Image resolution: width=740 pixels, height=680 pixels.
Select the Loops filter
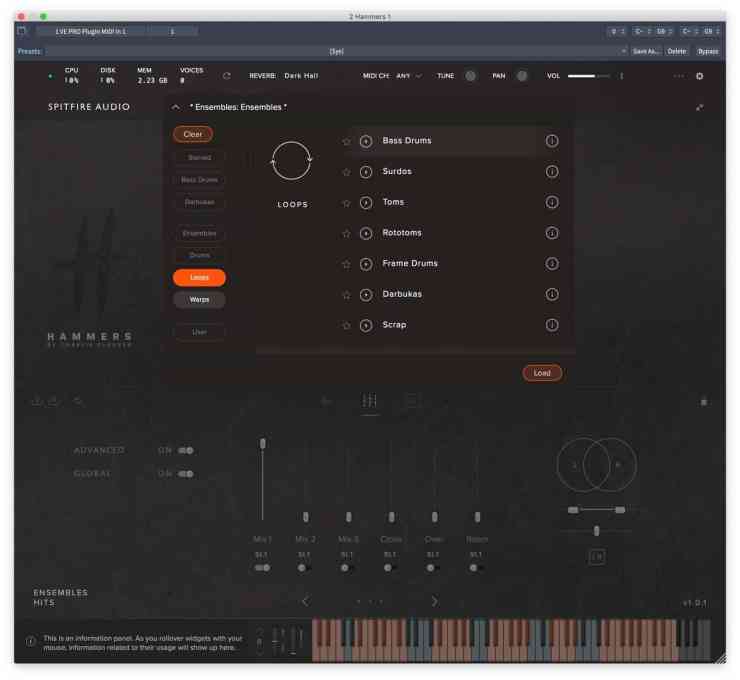click(x=199, y=277)
